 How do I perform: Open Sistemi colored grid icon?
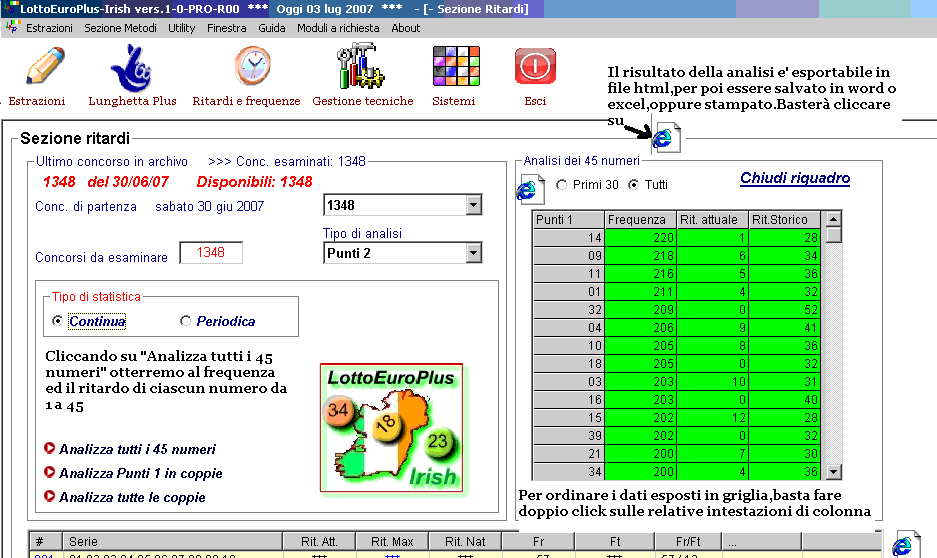456,66
